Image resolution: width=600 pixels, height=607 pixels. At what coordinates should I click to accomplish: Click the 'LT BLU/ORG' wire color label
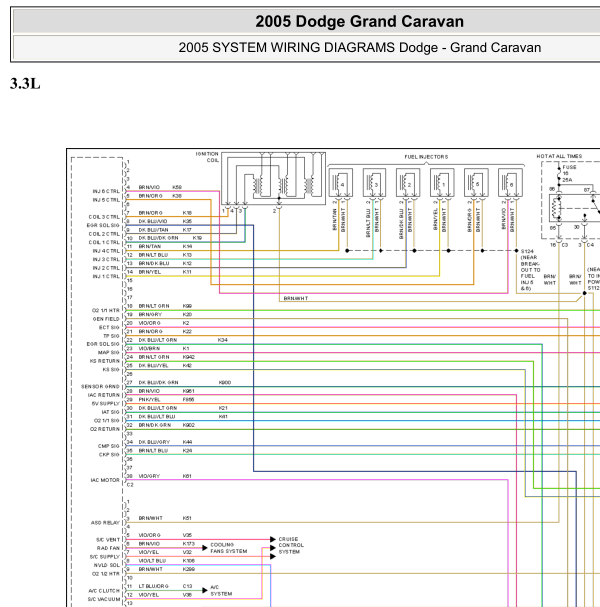point(154,586)
